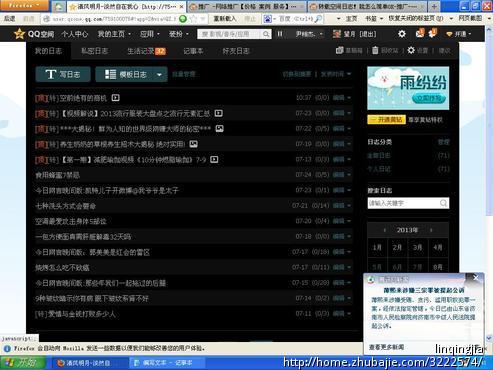Go to next year in calendar
Image resolution: width=493 pixels, height=370 pixels.
[431, 230]
